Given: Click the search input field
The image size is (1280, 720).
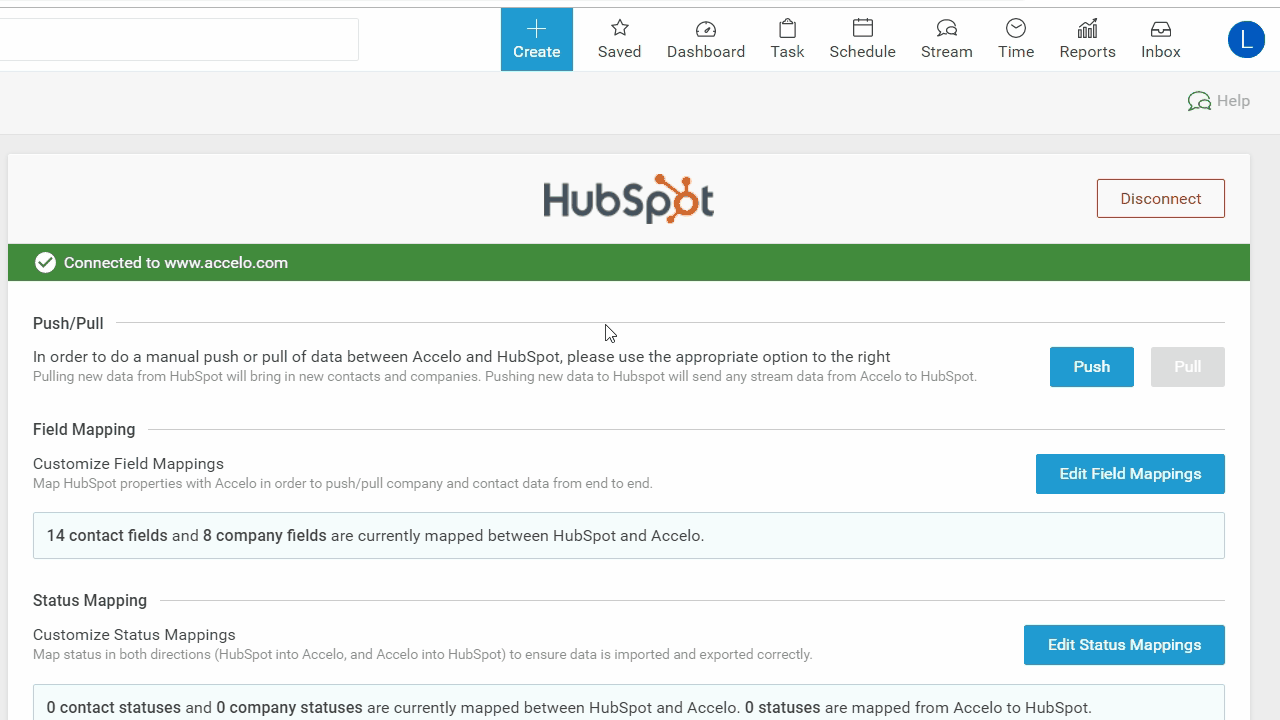Looking at the screenshot, I should pos(178,40).
